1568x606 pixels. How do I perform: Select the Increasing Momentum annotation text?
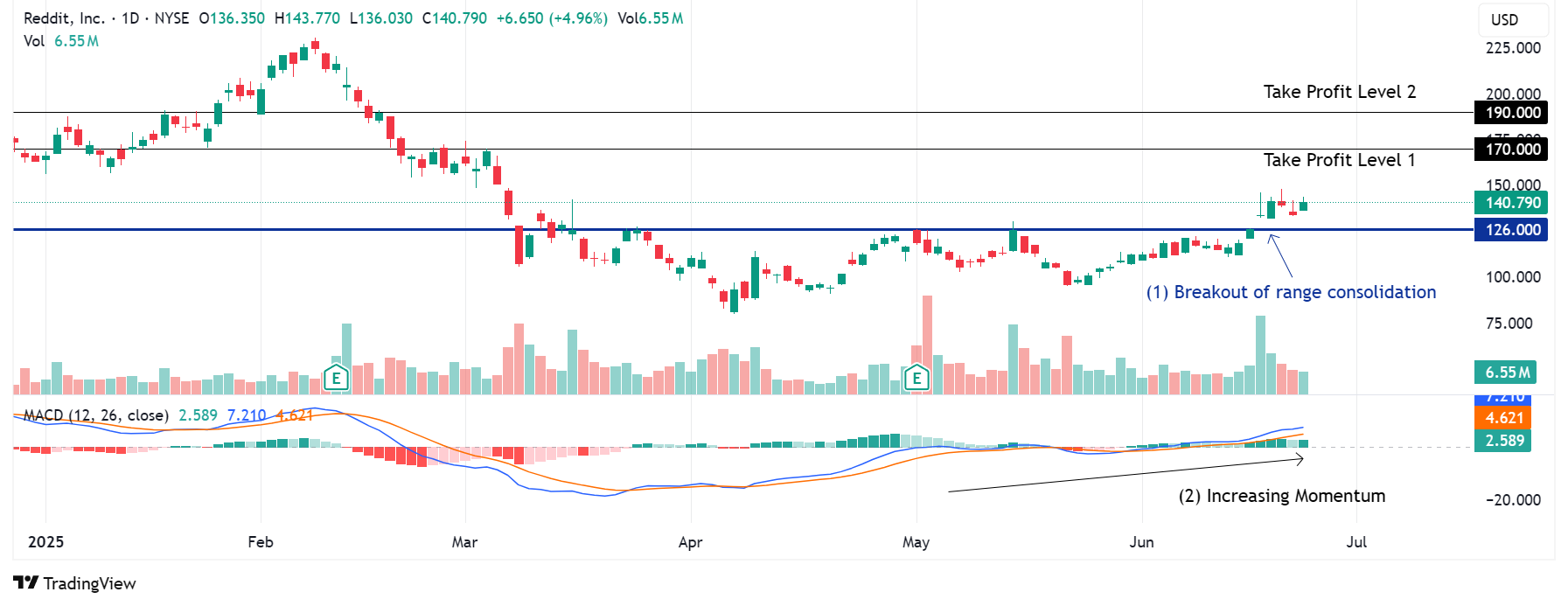tap(1282, 496)
